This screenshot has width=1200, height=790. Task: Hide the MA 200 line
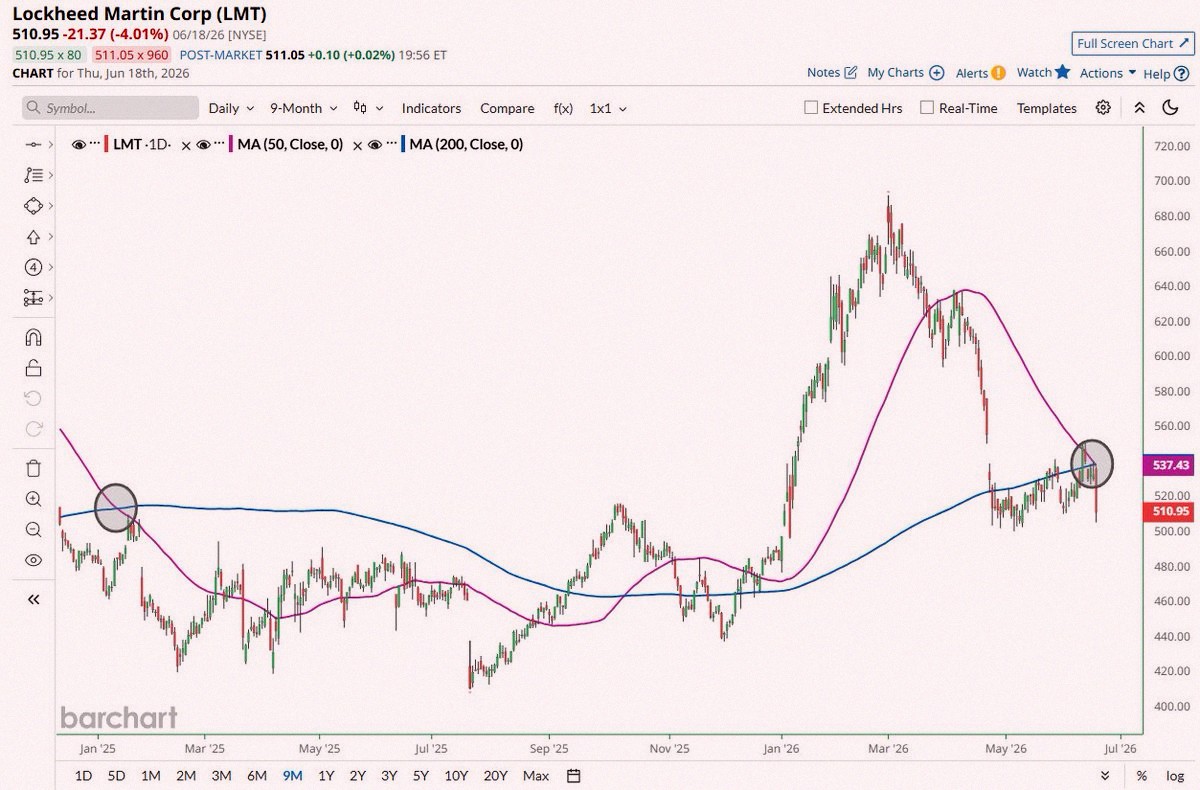374,145
